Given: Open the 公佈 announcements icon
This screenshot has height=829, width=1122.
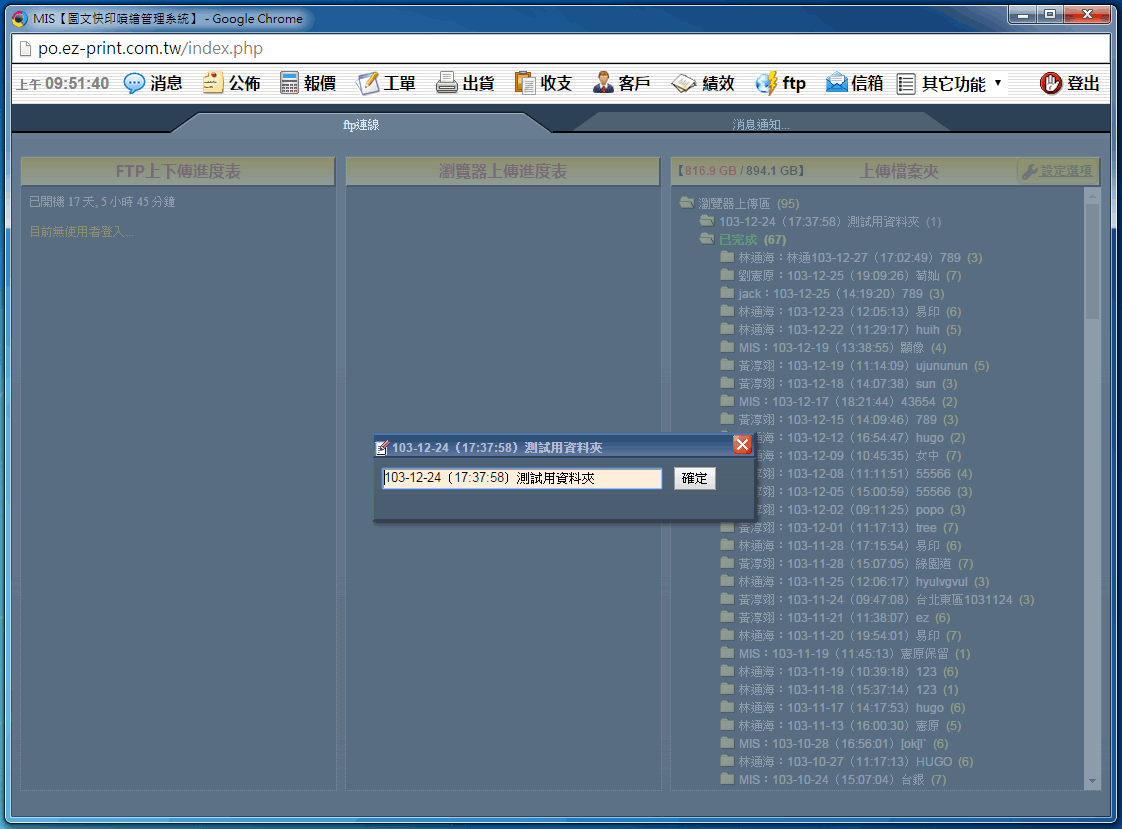Looking at the screenshot, I should click(x=213, y=84).
